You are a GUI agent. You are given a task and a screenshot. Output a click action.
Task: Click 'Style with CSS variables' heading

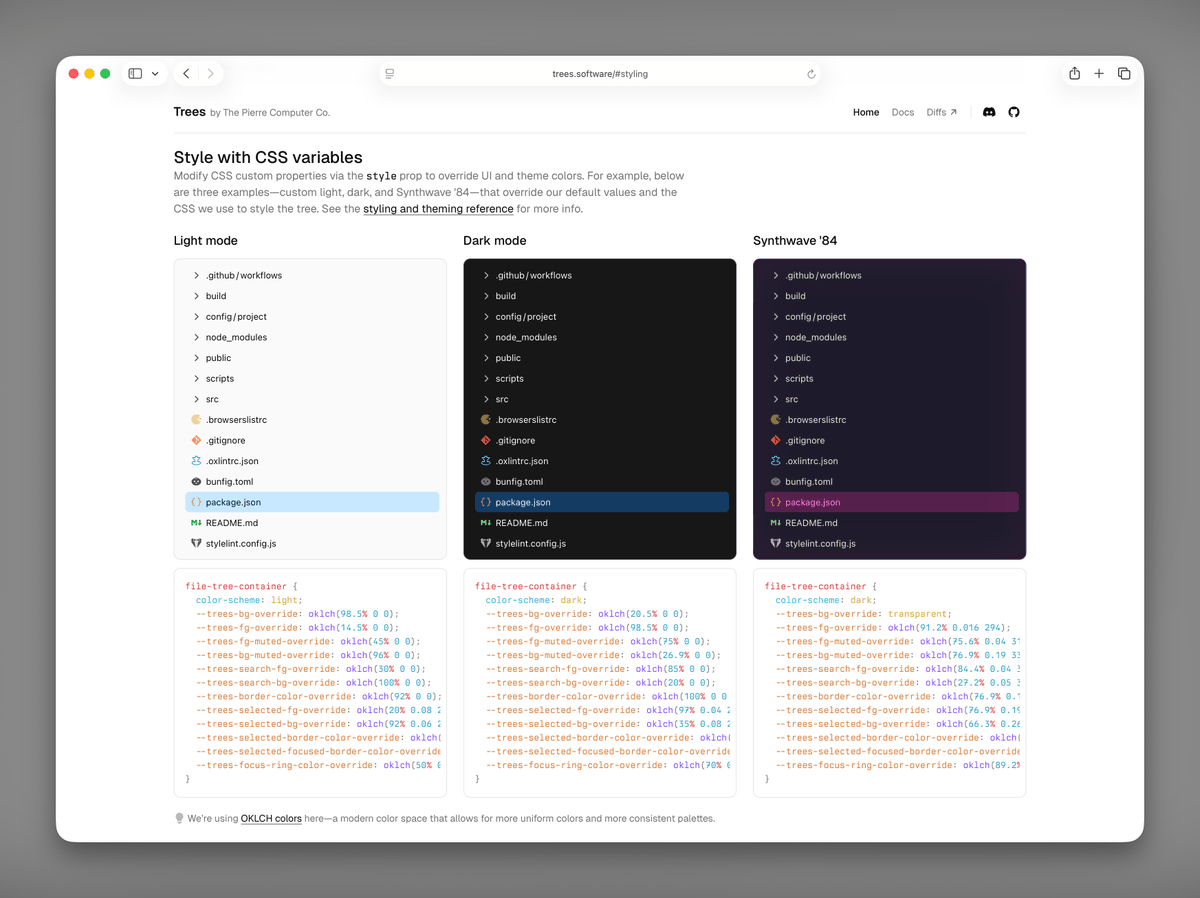[268, 157]
